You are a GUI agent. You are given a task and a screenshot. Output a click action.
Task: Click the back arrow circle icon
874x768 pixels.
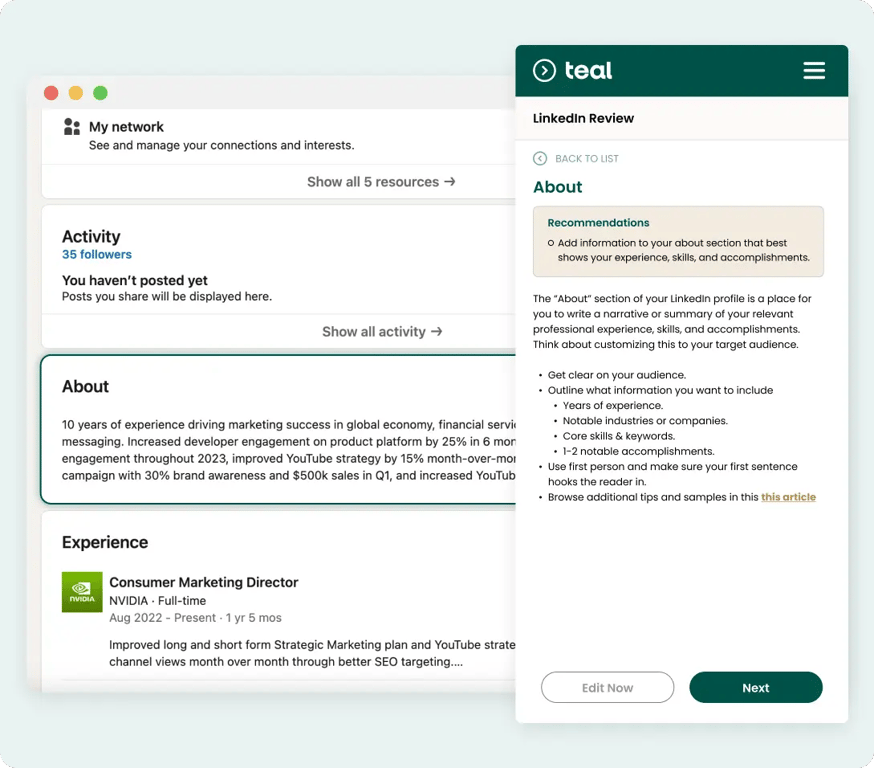point(540,158)
